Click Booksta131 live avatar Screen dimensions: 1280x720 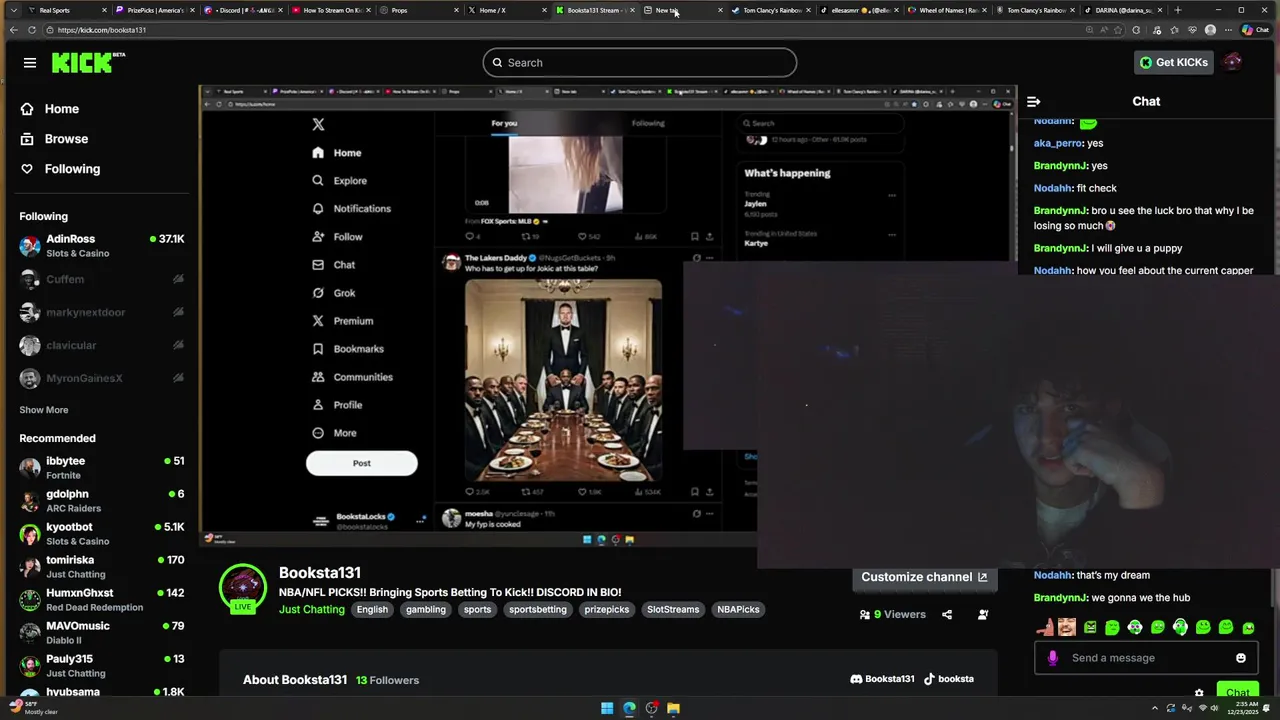point(243,588)
